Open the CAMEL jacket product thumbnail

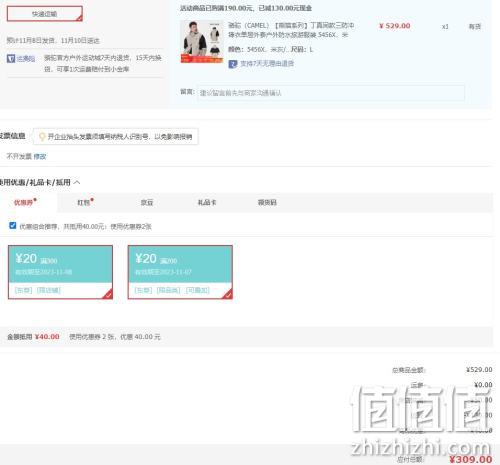pos(202,42)
